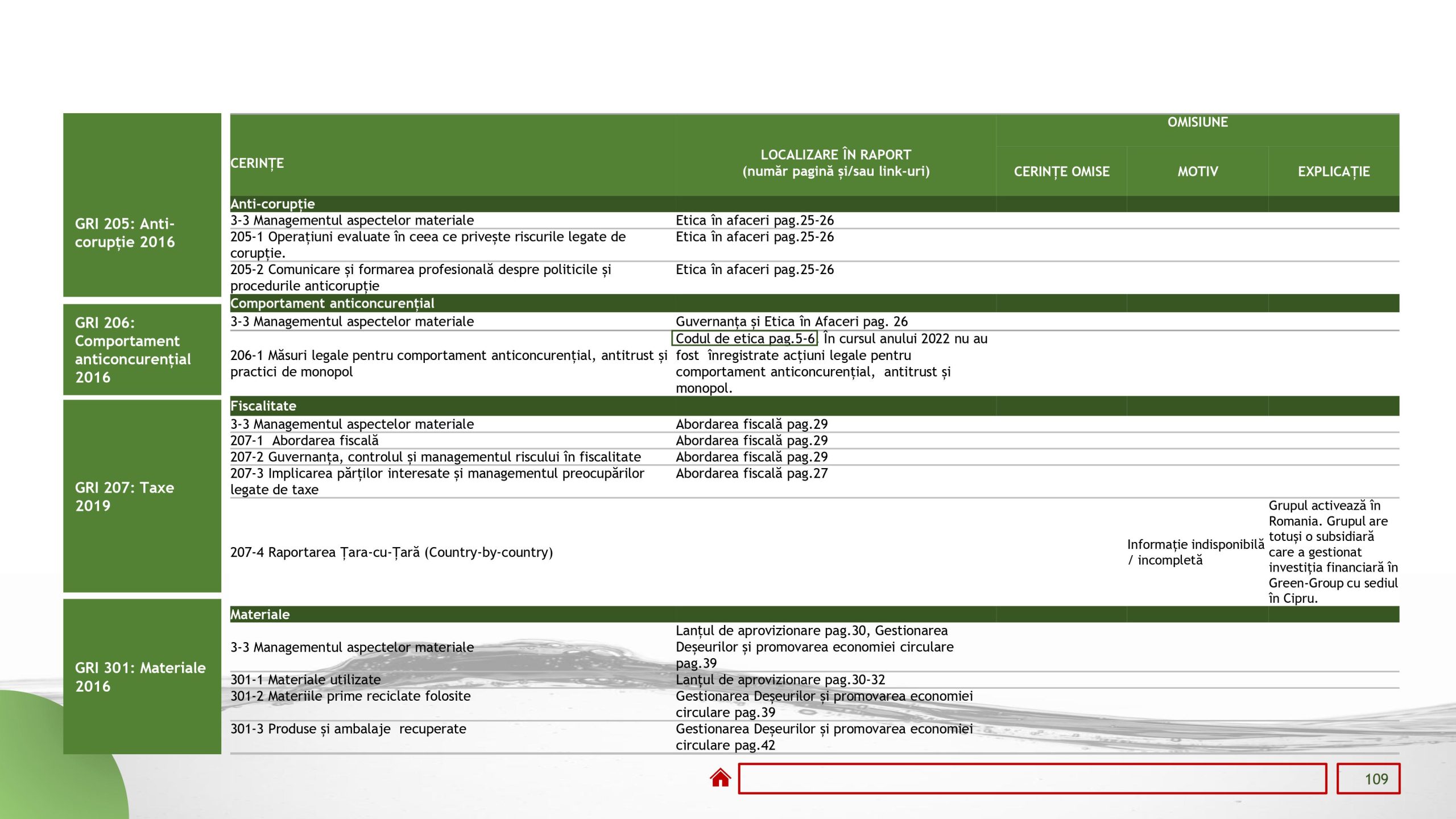Viewport: 1456px width, 819px height.
Task: Select the 'GRI 301: Materiale 2016' side label
Action: [x=142, y=676]
